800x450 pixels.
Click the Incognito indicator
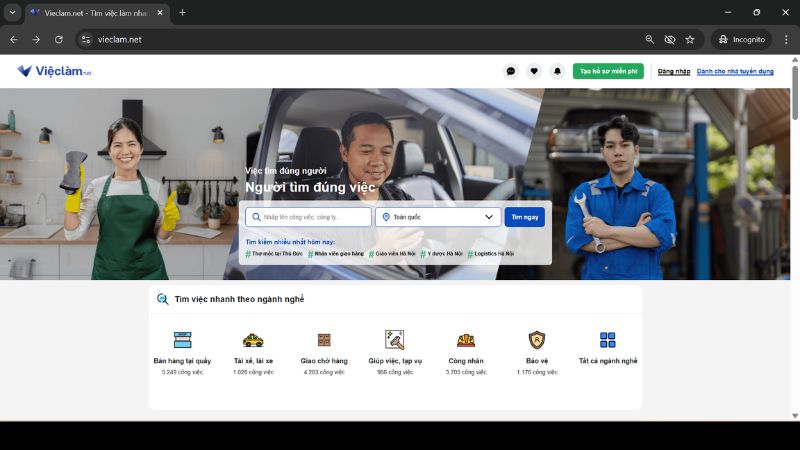[x=741, y=39]
